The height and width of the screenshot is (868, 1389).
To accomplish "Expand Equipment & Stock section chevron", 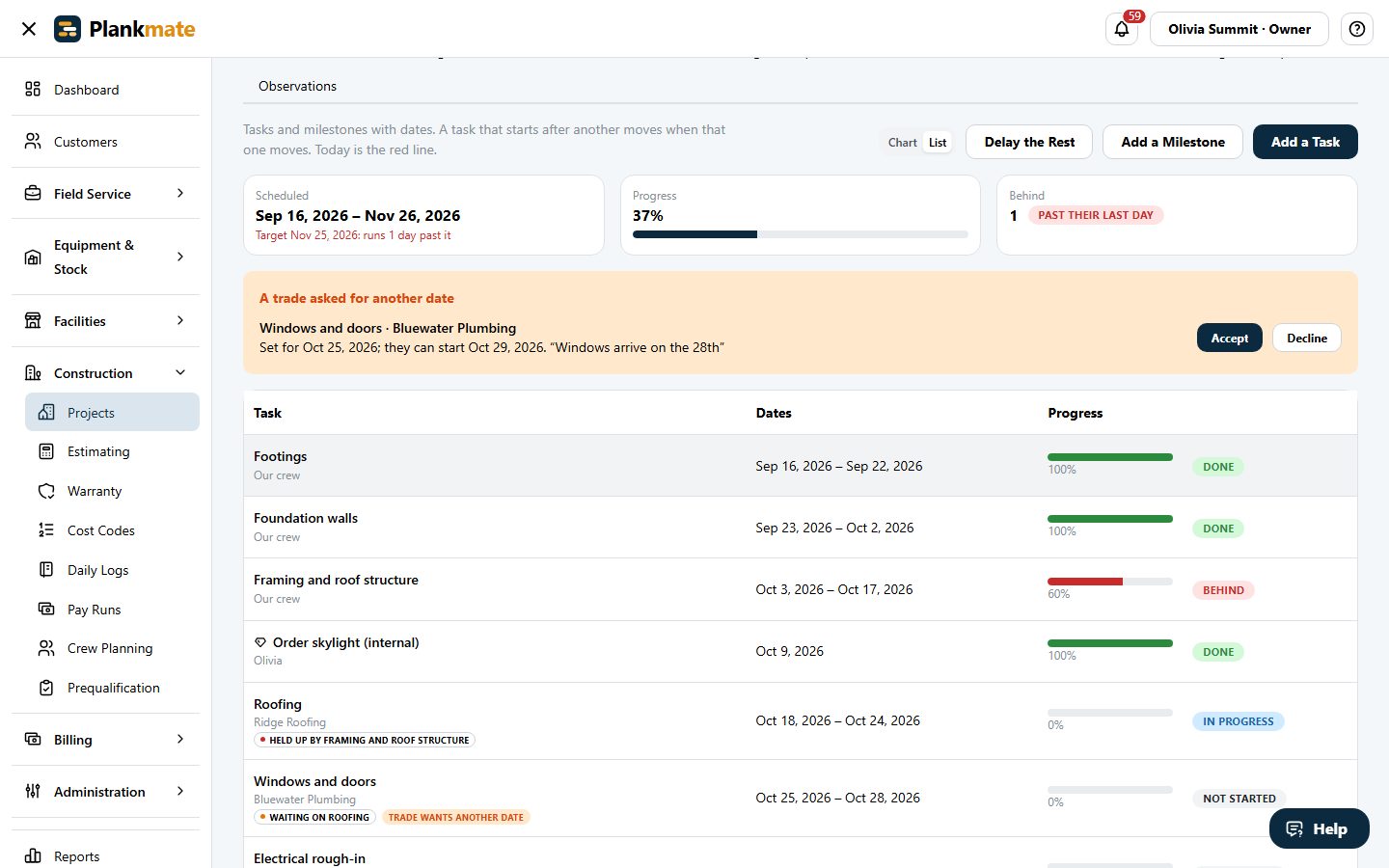I will click(x=180, y=258).
